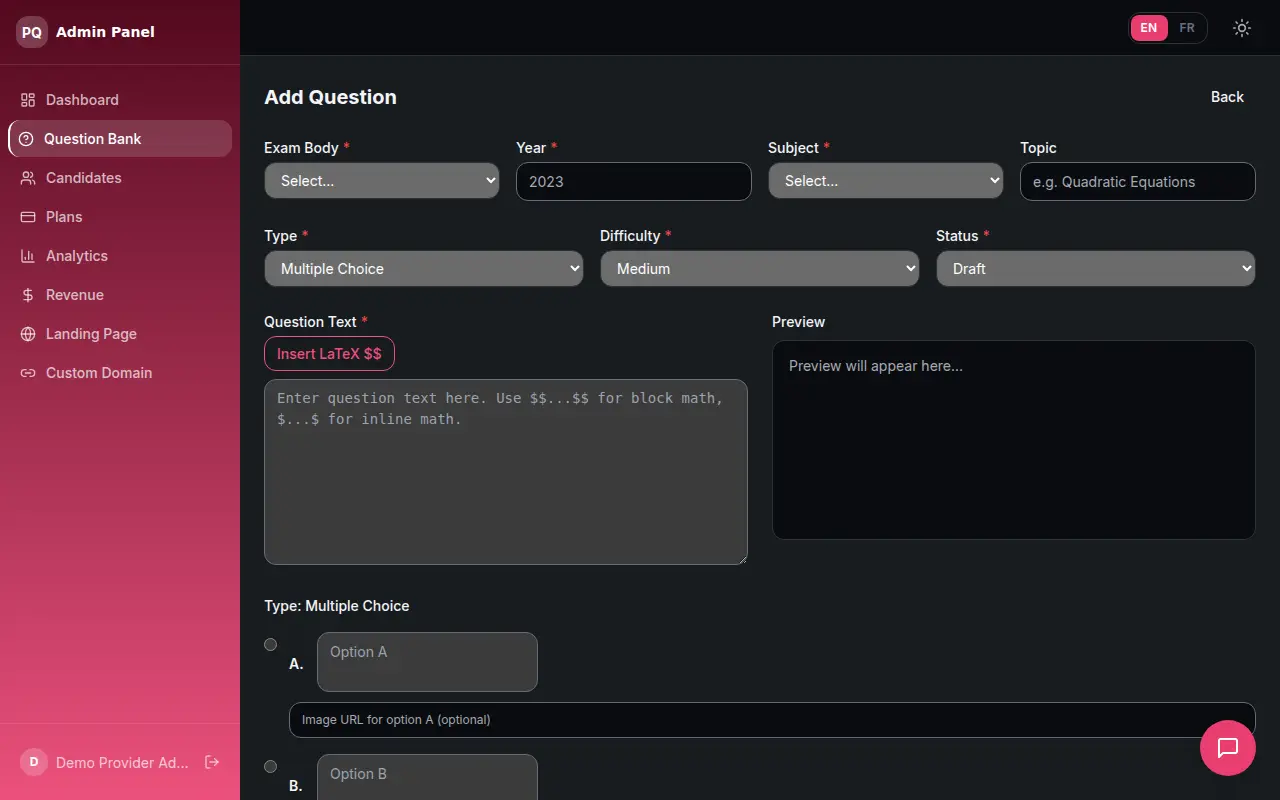1280x800 pixels.
Task: Open the Candidates menu item
Action: pos(120,178)
